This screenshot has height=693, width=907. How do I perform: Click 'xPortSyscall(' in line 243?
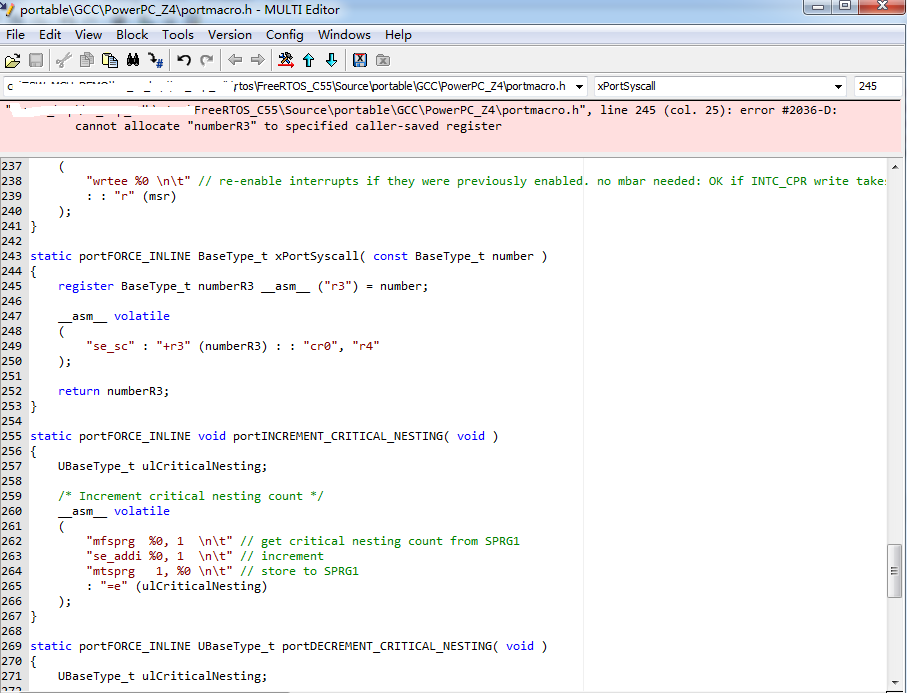click(x=320, y=256)
